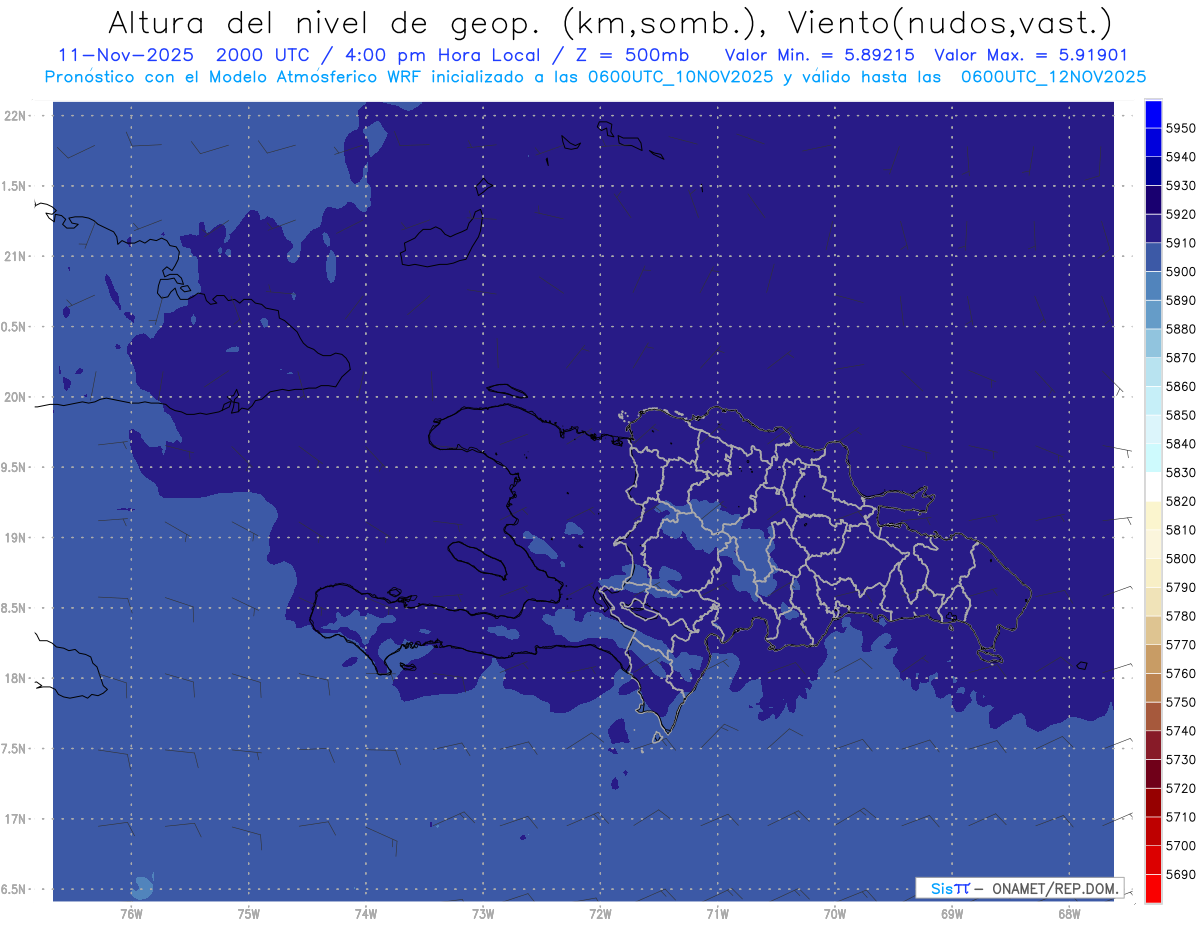
Task: Click the '76W' longitude label
Action: [131, 913]
